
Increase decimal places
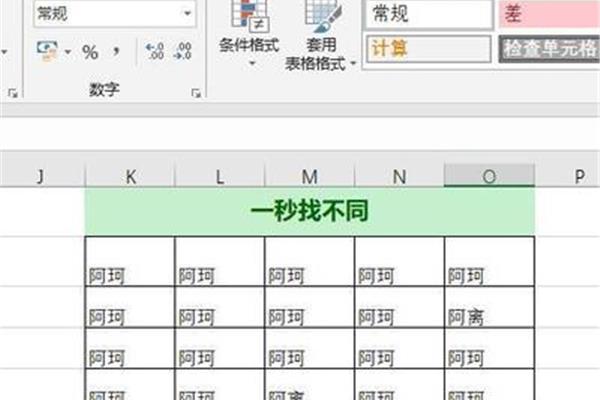click(x=155, y=51)
